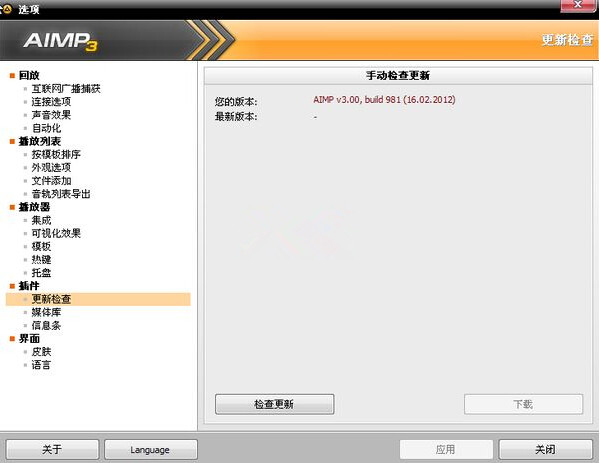600x463 pixels.
Task: Select 信息条 settings
Action: coord(46,326)
